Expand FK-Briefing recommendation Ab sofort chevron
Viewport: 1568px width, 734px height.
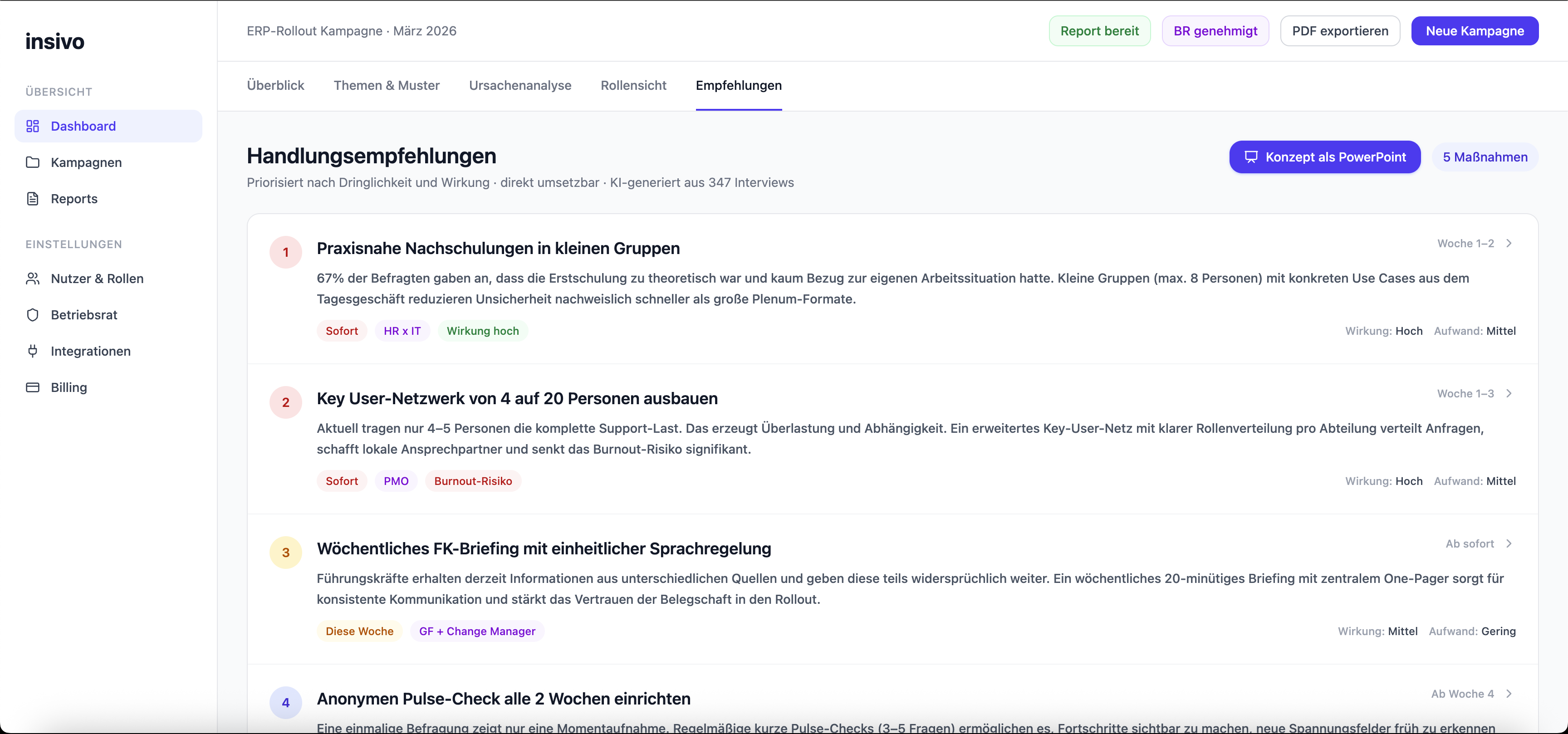1509,543
